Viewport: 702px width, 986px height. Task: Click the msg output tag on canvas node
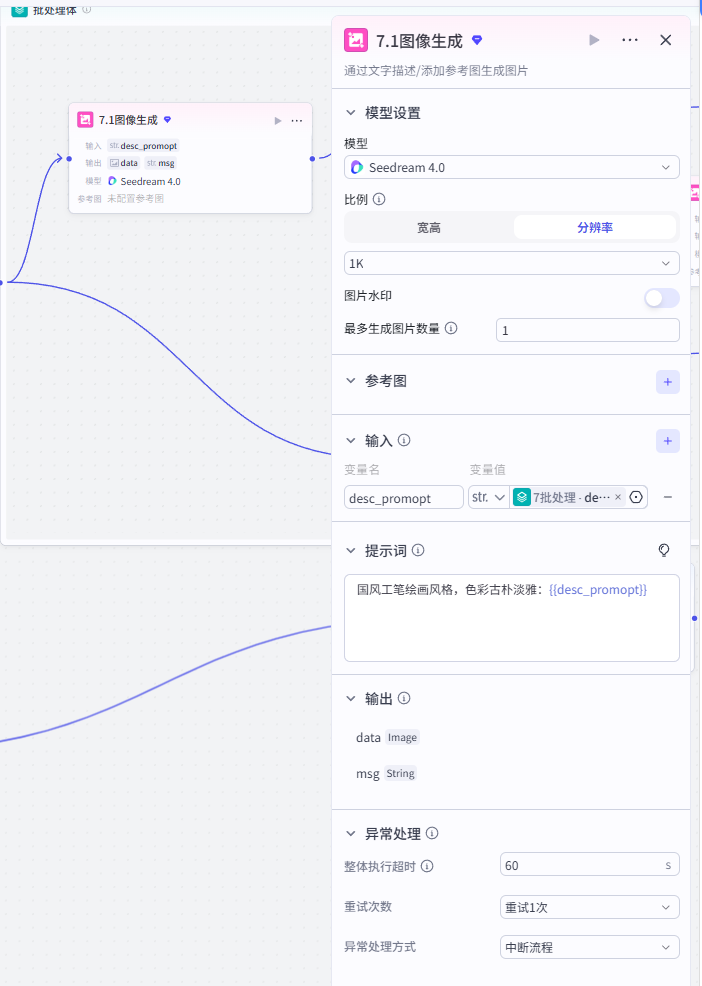tap(161, 163)
